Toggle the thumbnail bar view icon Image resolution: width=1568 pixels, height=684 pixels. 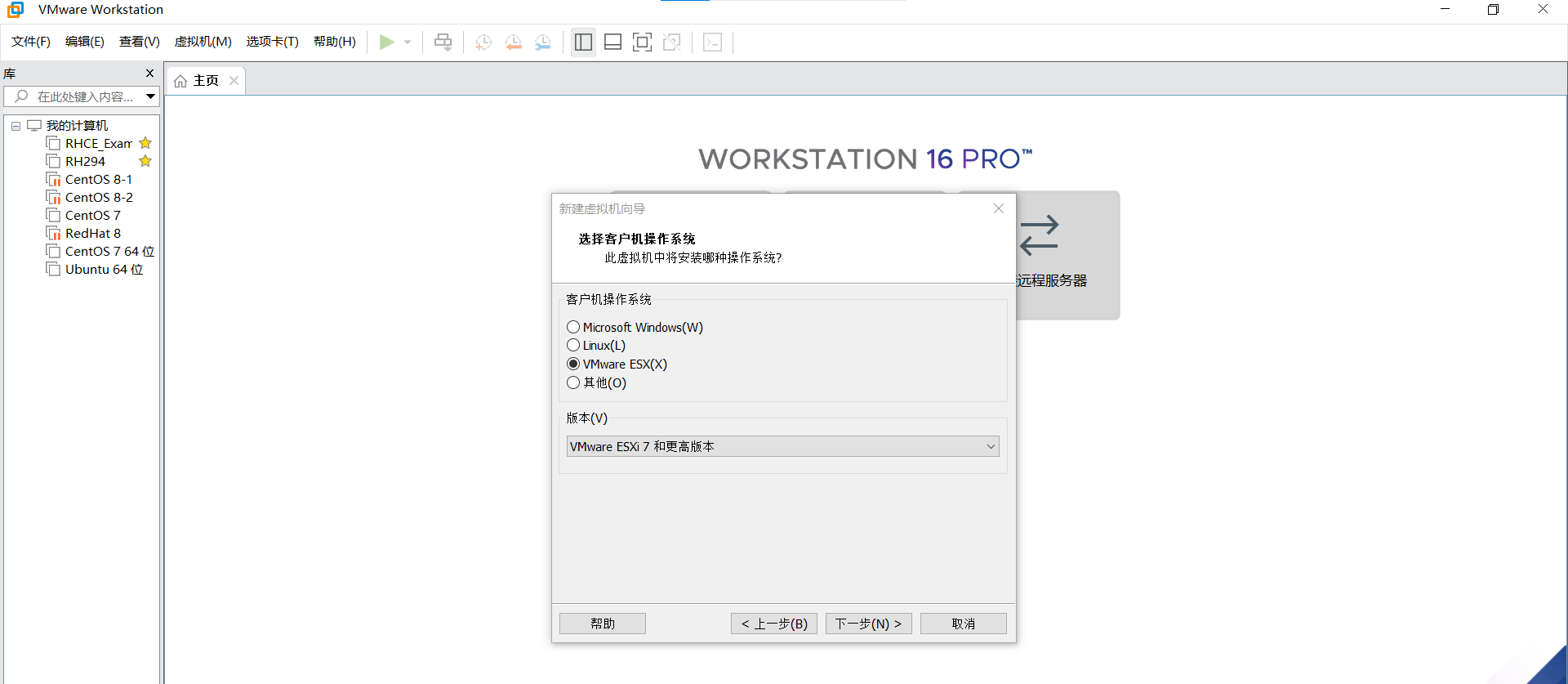(613, 42)
